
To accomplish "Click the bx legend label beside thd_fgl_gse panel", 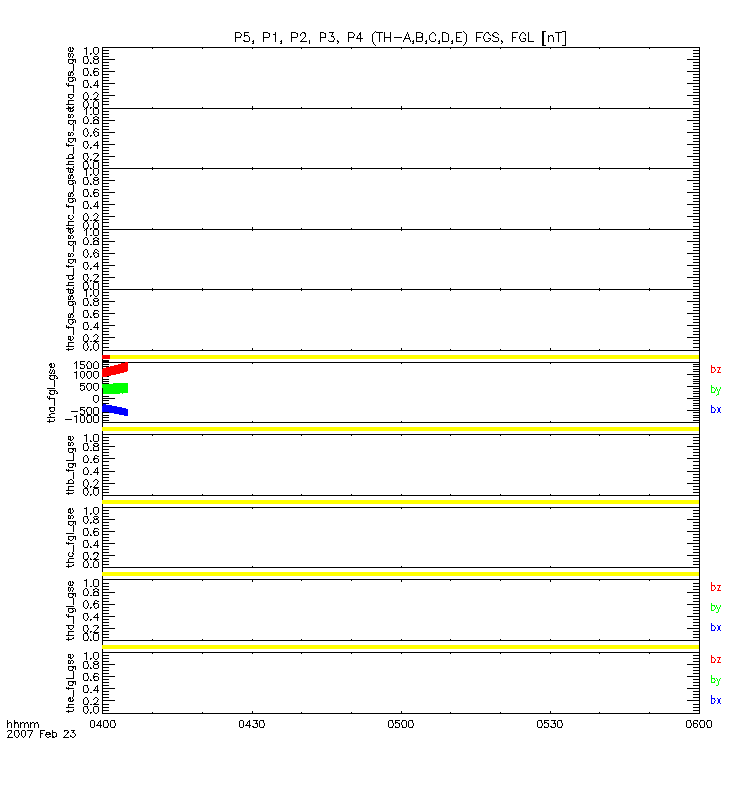I will pos(715,627).
